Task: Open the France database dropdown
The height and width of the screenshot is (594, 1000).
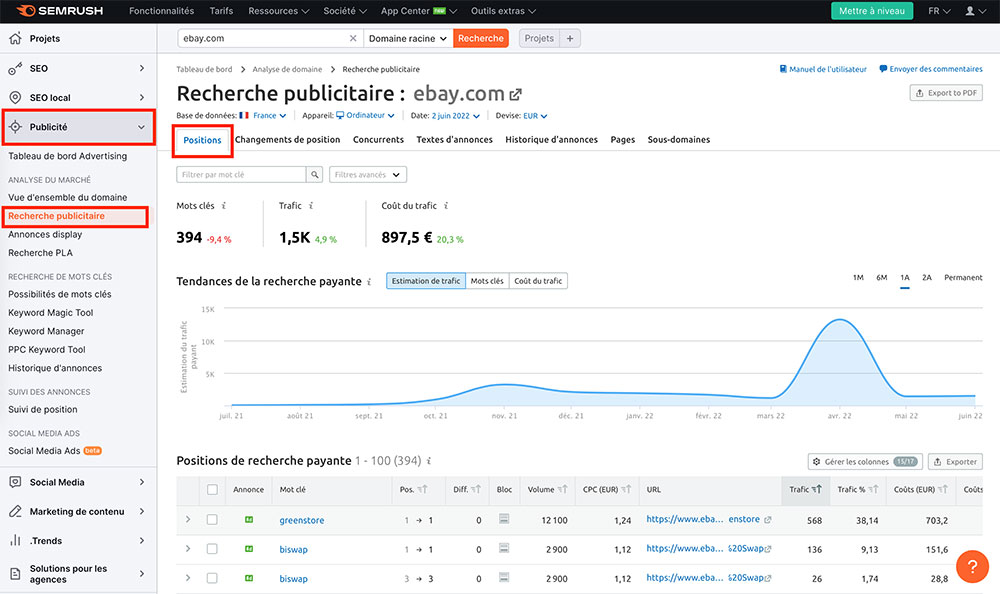Action: coord(269,115)
